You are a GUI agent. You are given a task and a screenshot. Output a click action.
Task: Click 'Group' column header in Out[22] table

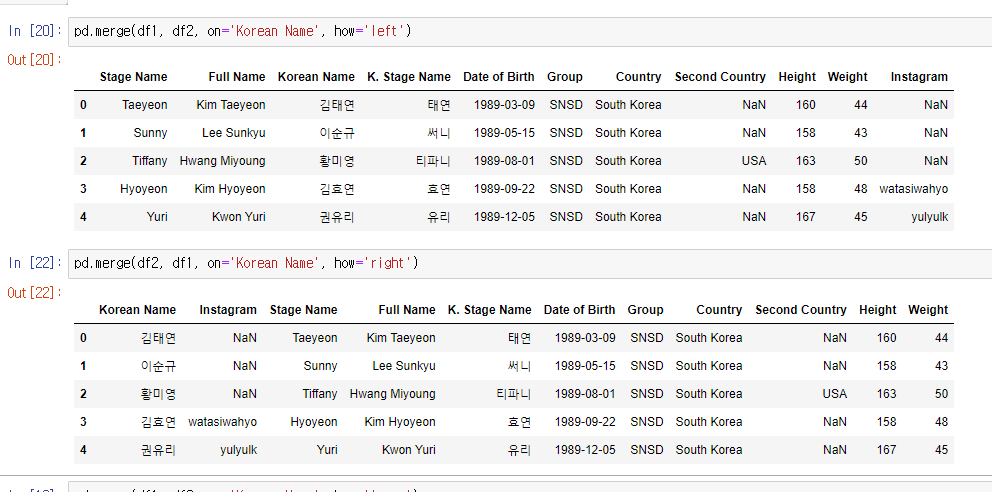tap(645, 310)
